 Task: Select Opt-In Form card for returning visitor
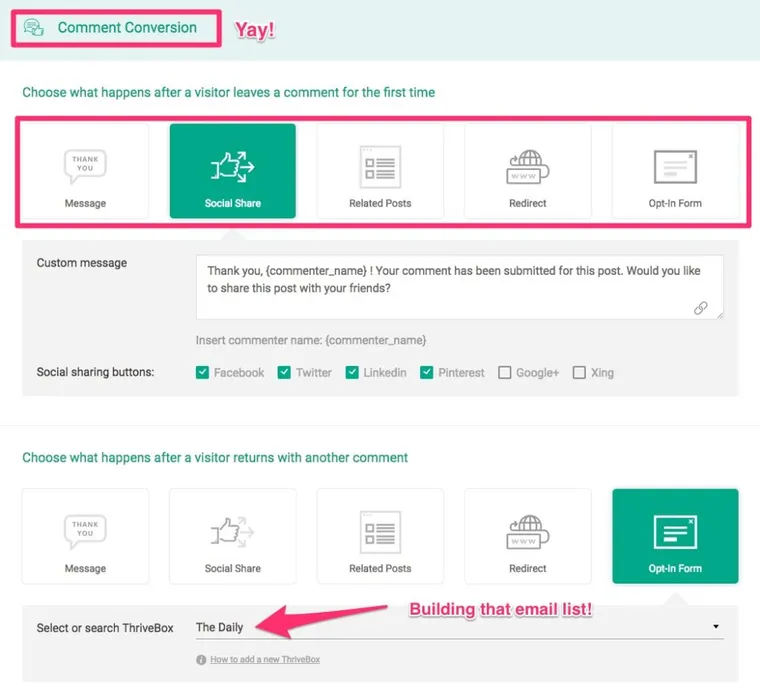tap(675, 536)
